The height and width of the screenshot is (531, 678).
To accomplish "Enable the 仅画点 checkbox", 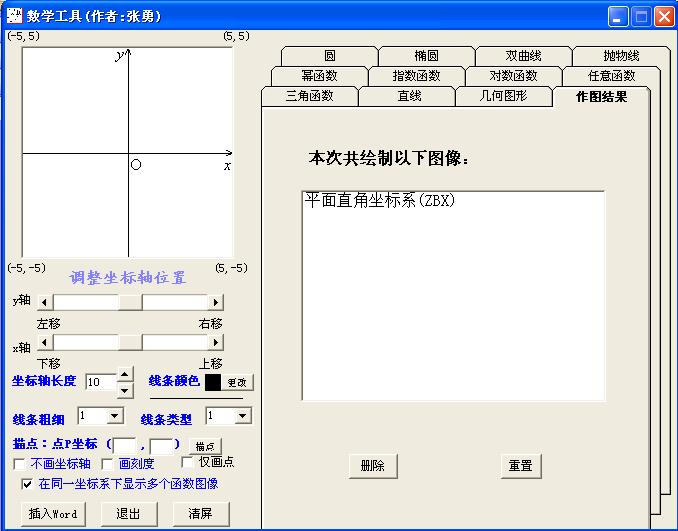I will coord(187,462).
